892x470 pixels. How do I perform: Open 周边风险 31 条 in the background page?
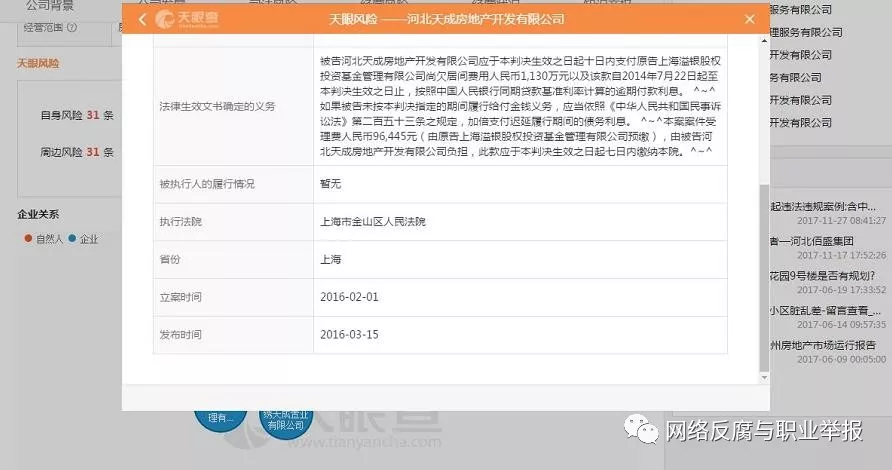click(x=77, y=152)
